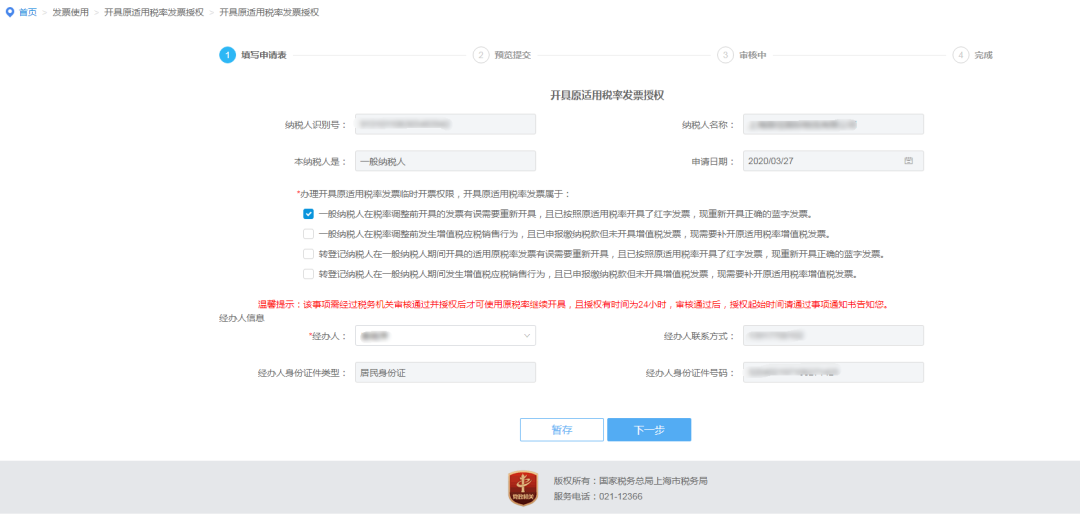Click the 申请日期 field showing 2020/03/27
The height and width of the screenshot is (515, 1080).
coord(833,161)
